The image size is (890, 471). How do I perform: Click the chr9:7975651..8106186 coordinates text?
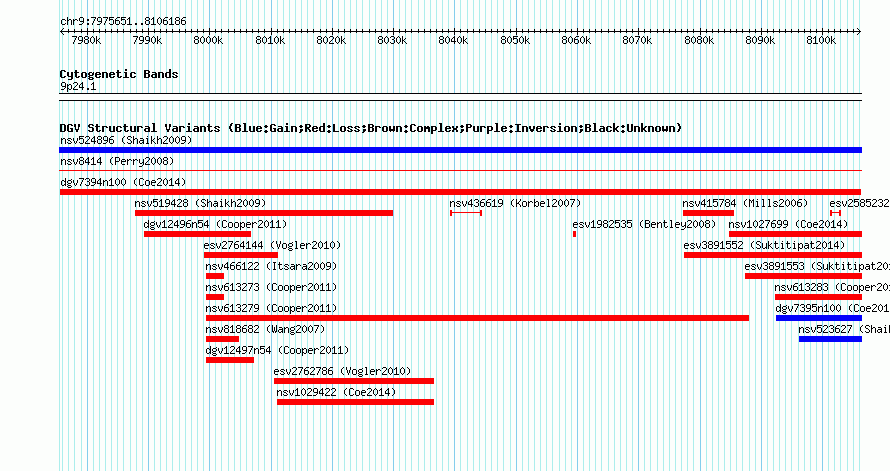click(x=123, y=22)
